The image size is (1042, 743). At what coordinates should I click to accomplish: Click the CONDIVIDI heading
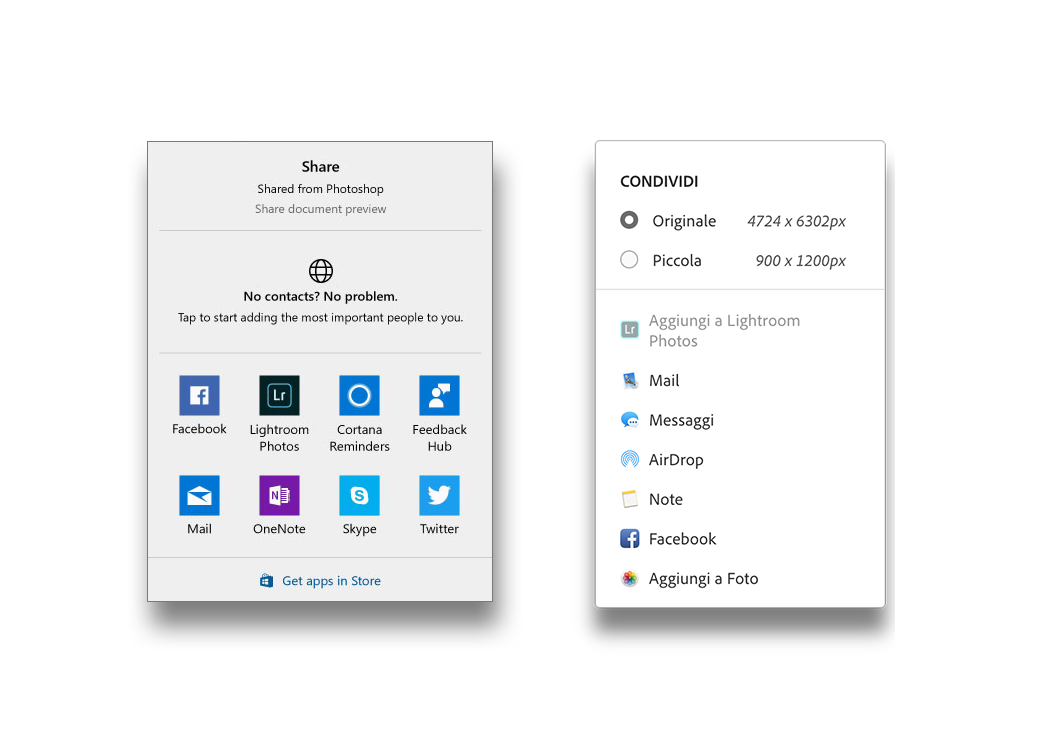click(659, 181)
